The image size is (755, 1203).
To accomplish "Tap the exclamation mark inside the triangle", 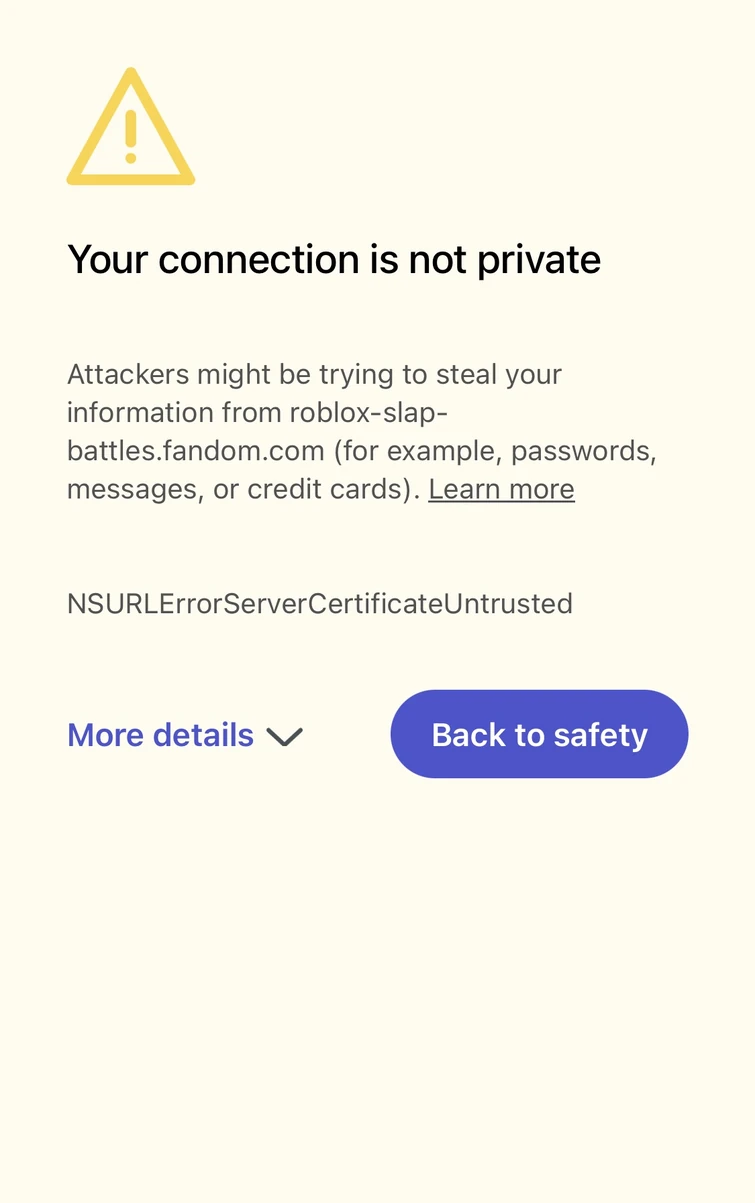I will (x=130, y=136).
